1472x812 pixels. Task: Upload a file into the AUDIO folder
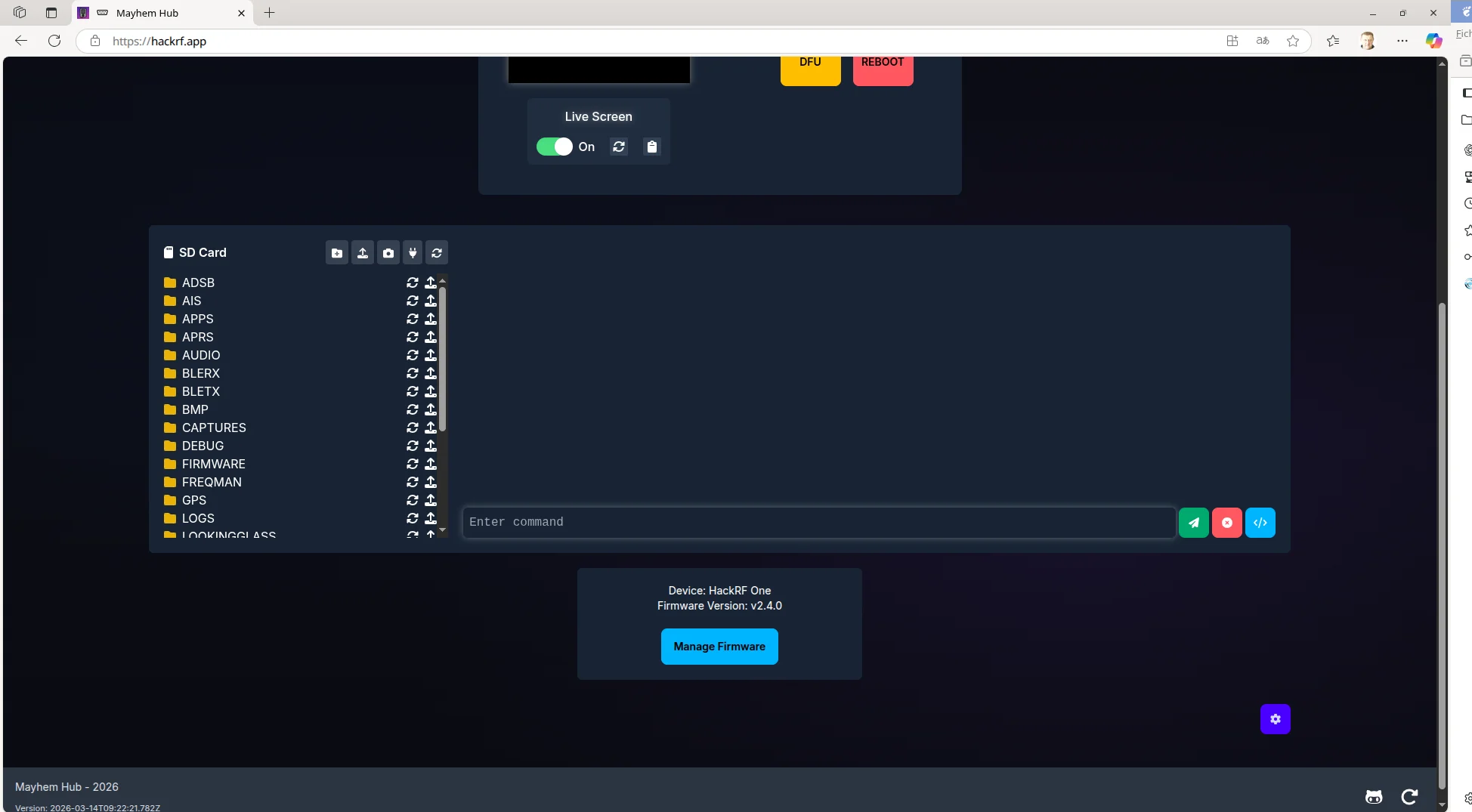[x=431, y=355]
